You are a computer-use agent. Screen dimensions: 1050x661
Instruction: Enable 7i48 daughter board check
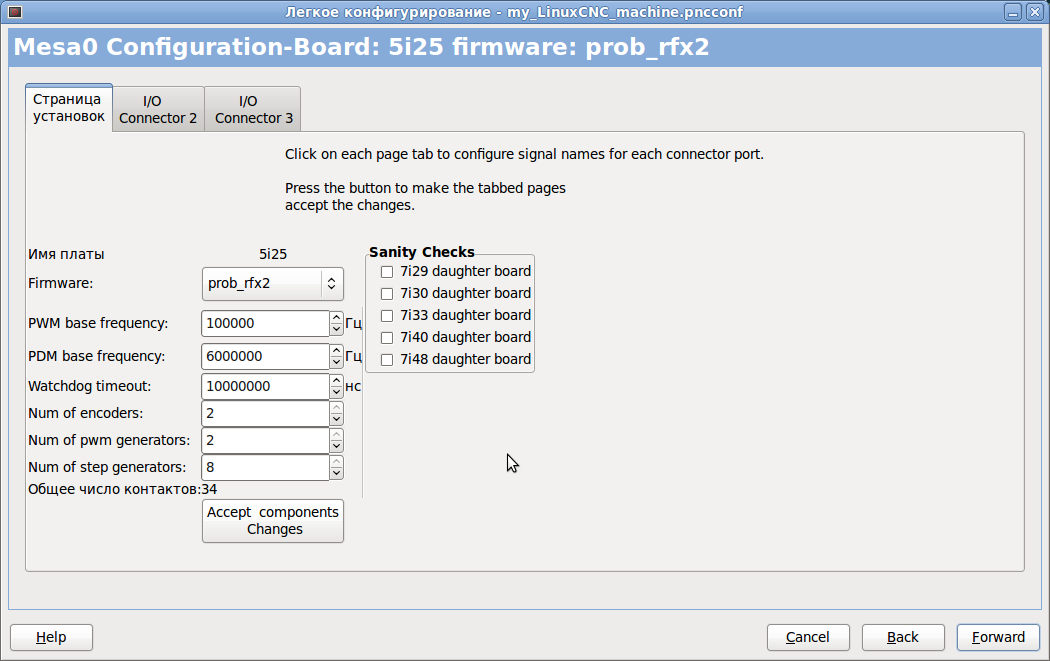pyautogui.click(x=387, y=360)
